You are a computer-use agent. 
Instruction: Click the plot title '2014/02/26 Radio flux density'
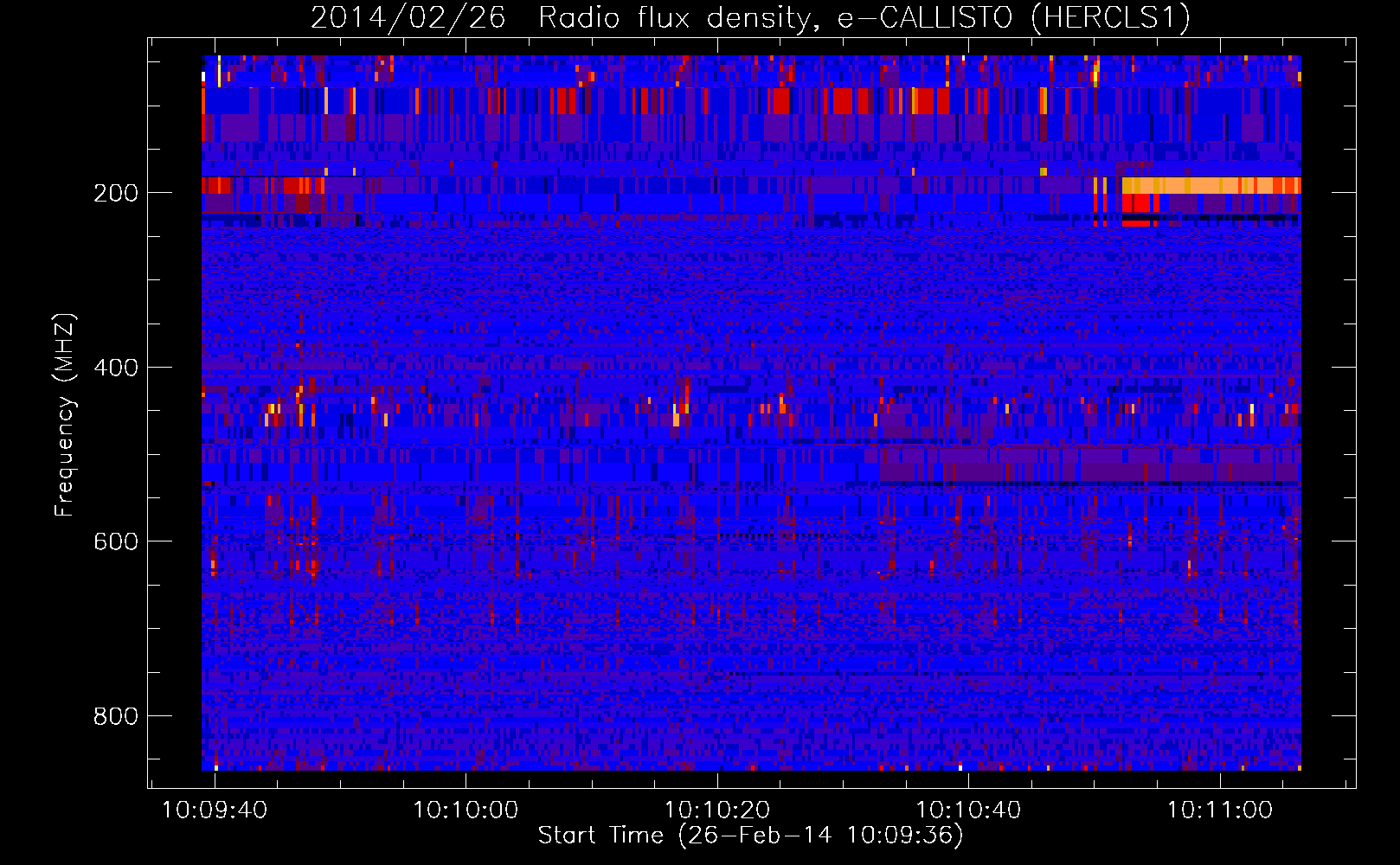(x=562, y=18)
